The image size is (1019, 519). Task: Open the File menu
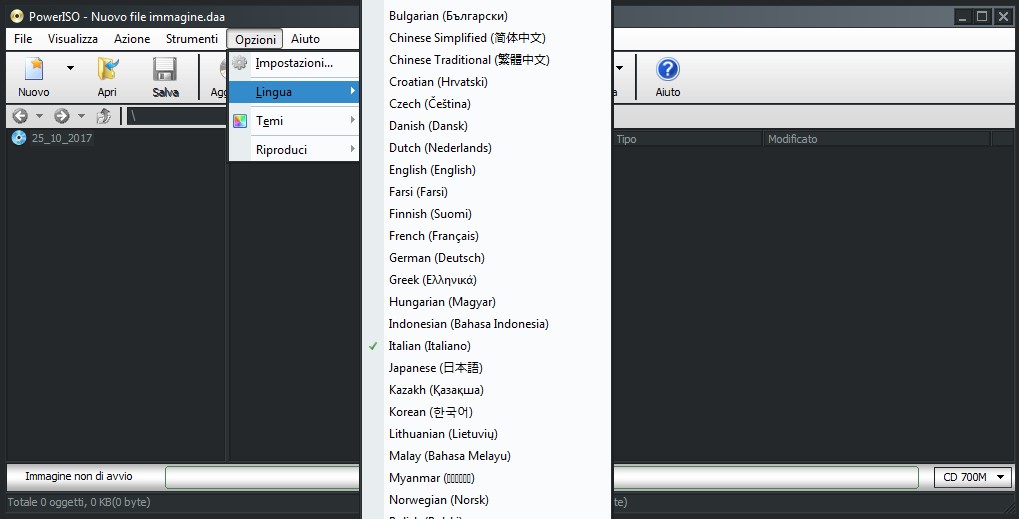click(23, 39)
